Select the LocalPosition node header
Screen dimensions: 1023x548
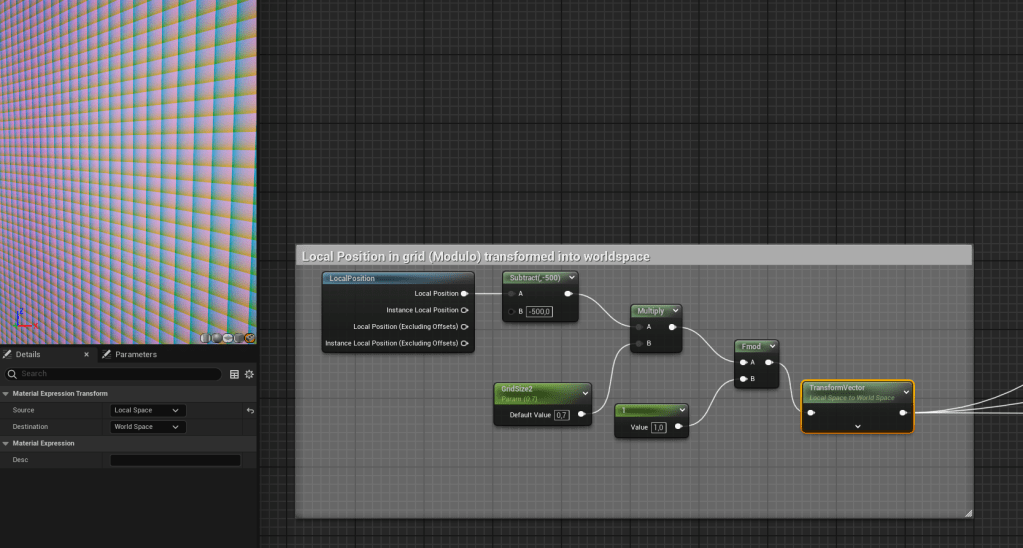click(x=397, y=278)
